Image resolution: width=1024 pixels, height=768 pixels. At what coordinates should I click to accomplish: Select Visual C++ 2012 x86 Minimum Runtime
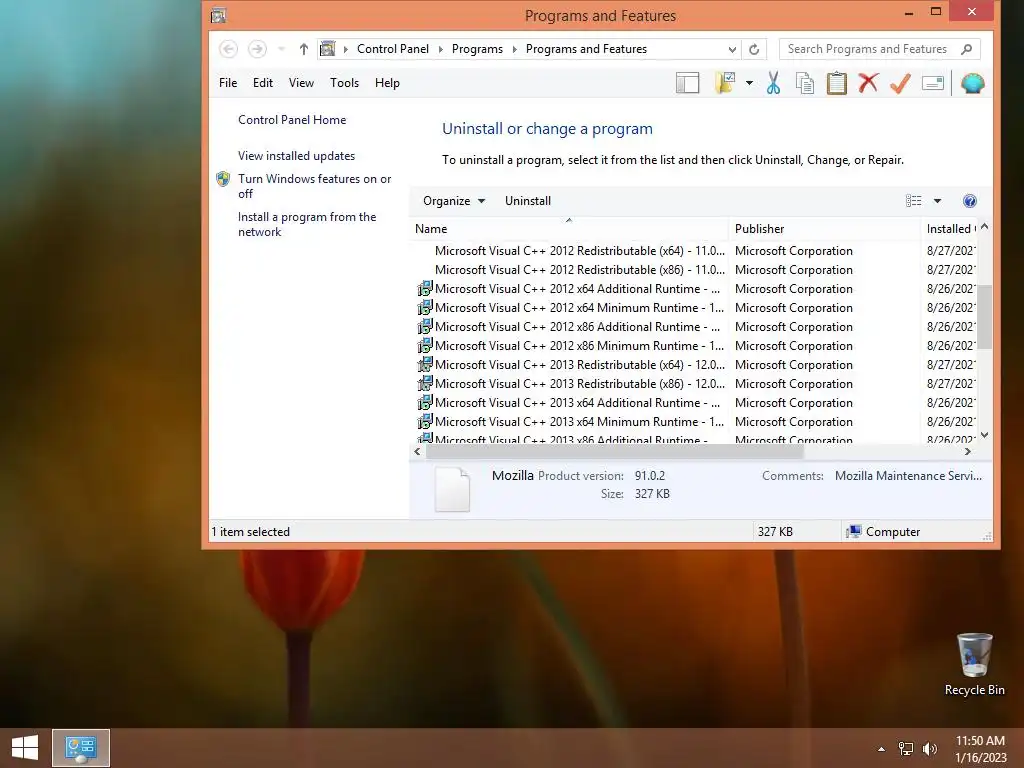click(x=696, y=345)
